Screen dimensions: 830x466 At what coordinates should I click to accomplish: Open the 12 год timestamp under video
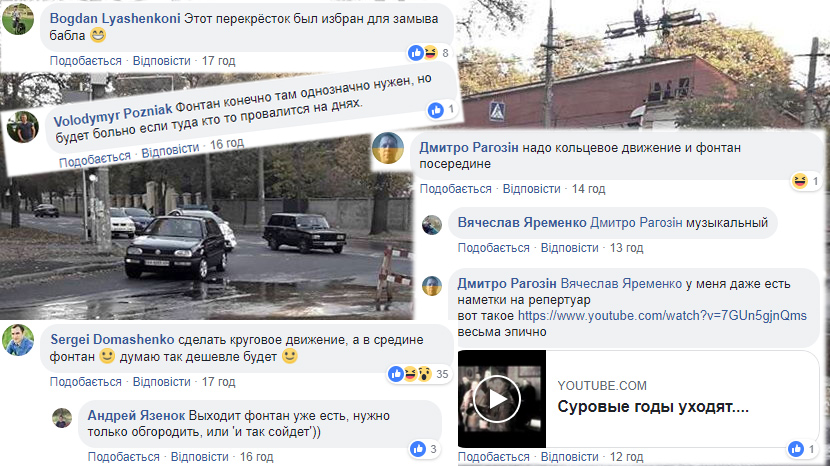coord(626,456)
